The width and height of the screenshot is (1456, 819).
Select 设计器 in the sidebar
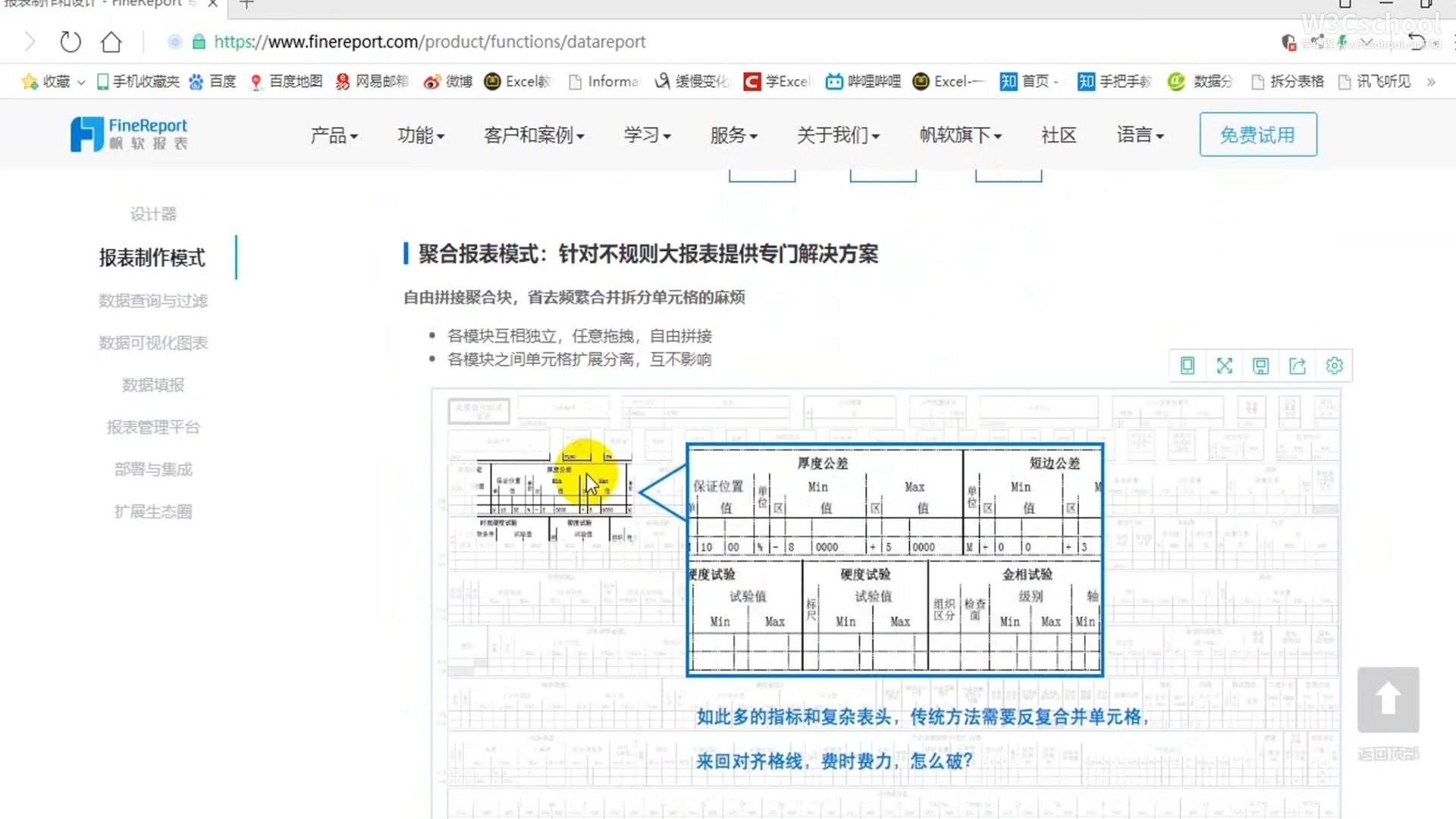153,215
